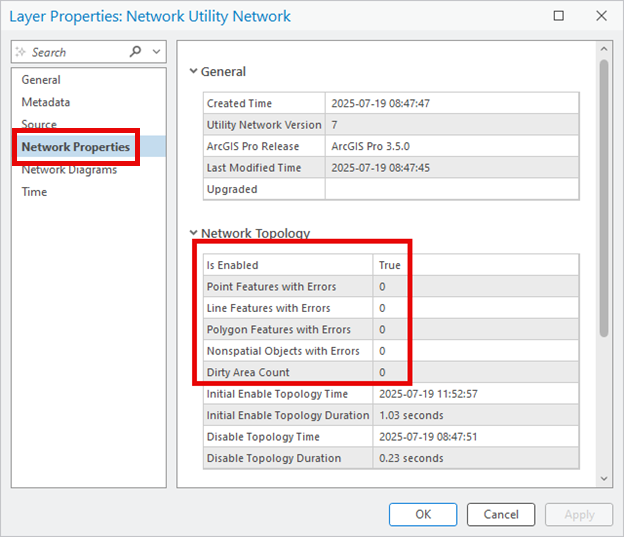The width and height of the screenshot is (624, 537).
Task: Maximize the Layer Properties window
Action: coord(558,16)
